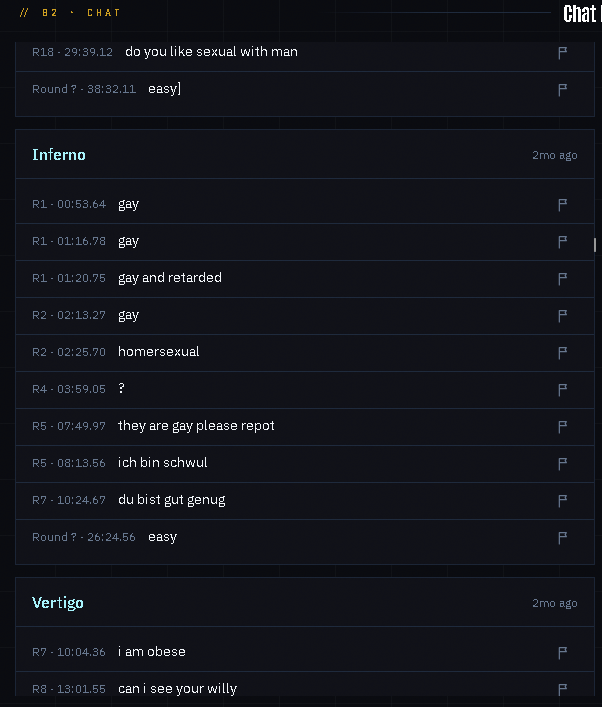Flag the 'i am obese' message
Screen dimensions: 602x707
click(562, 652)
